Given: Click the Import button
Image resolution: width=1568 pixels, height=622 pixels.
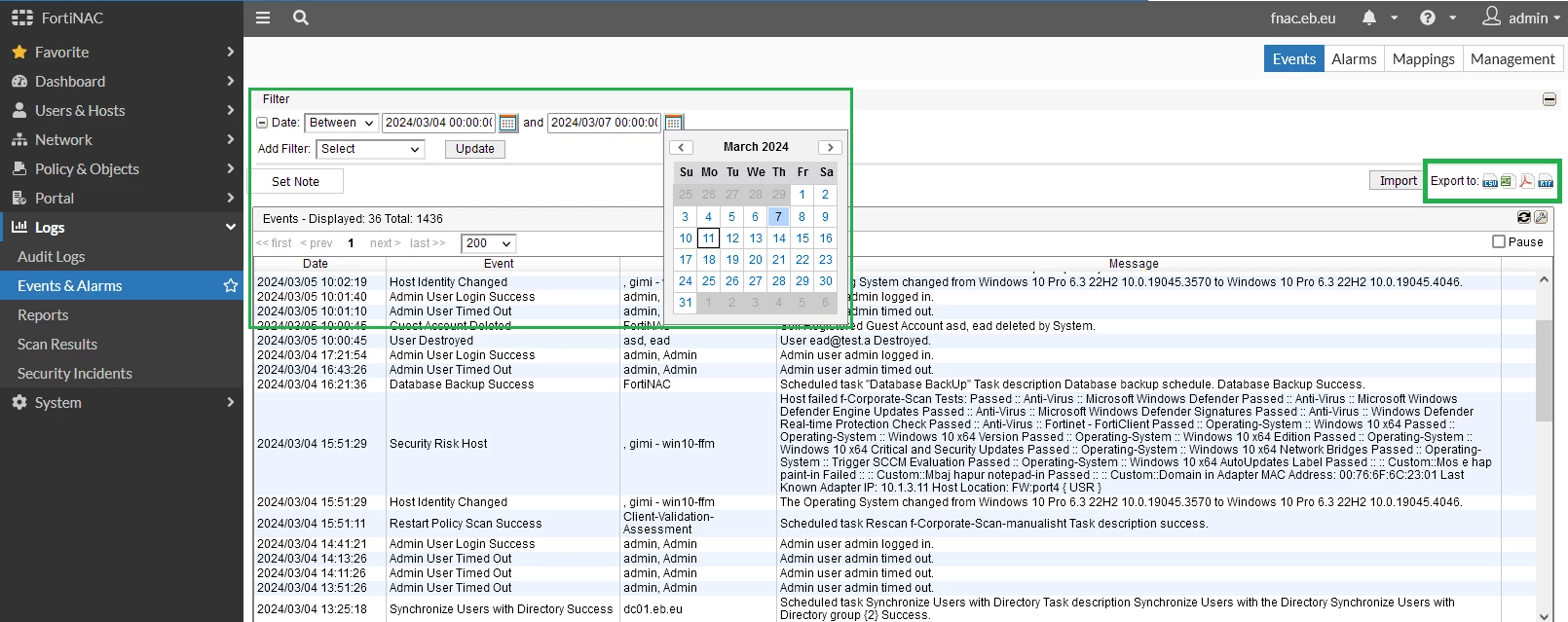Looking at the screenshot, I should 1398,181.
